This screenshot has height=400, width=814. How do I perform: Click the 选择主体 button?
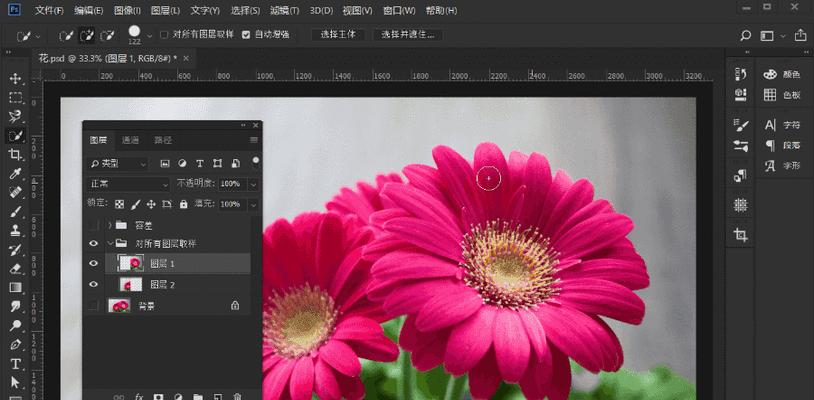(338, 35)
